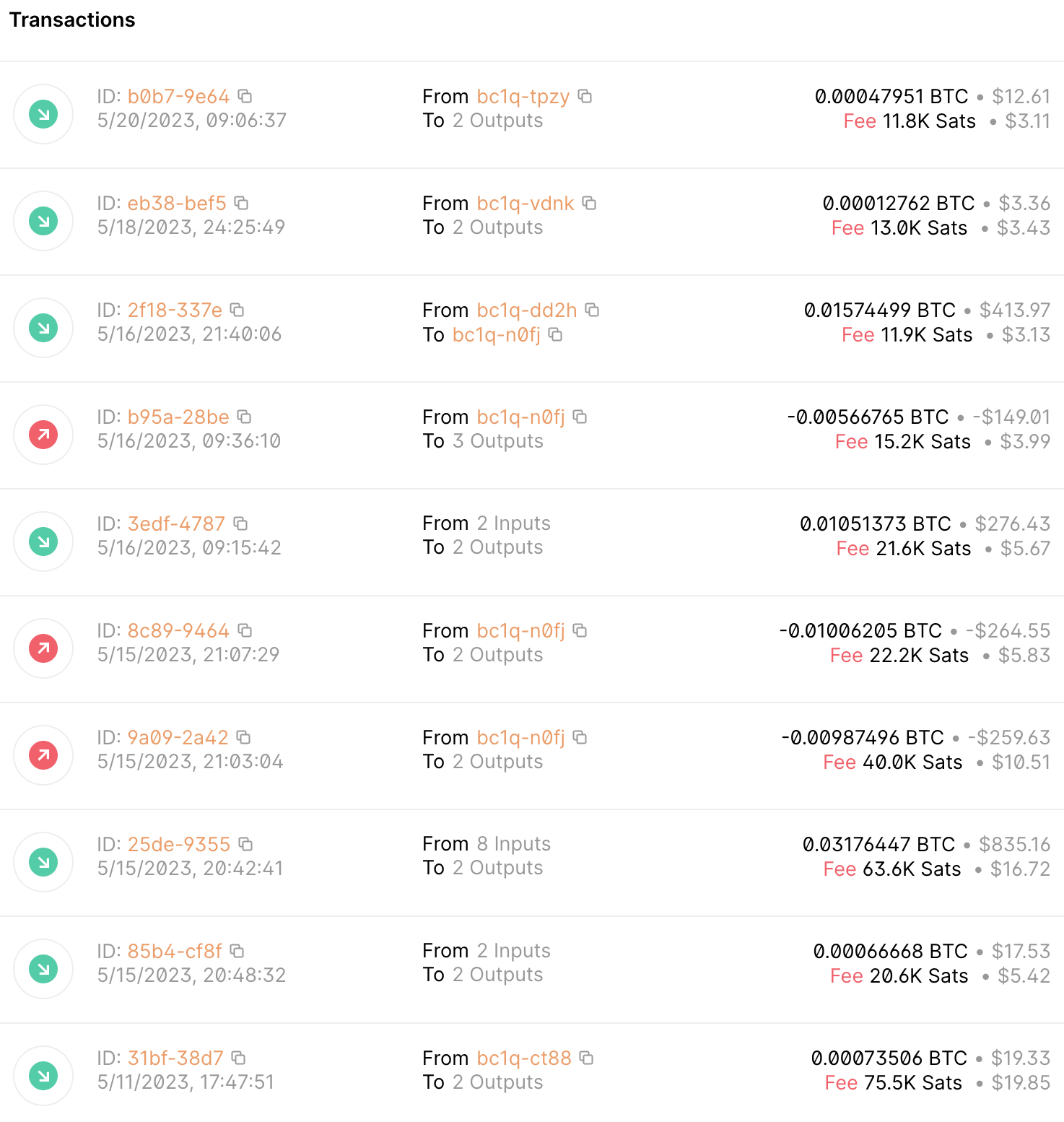The image size is (1064, 1122).
Task: Copy transaction ID eb38-bef5
Action: [x=242, y=203]
